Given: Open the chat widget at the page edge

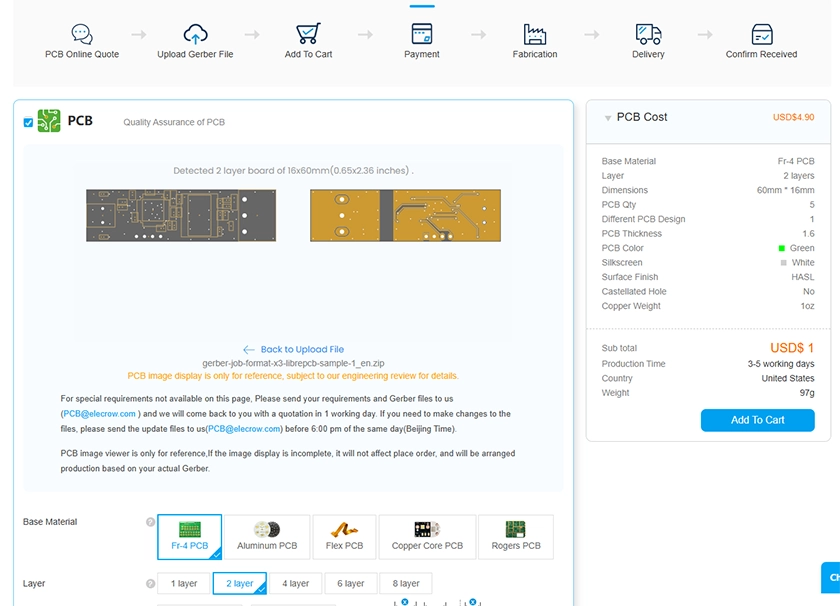Looking at the screenshot, I should coord(831,577).
